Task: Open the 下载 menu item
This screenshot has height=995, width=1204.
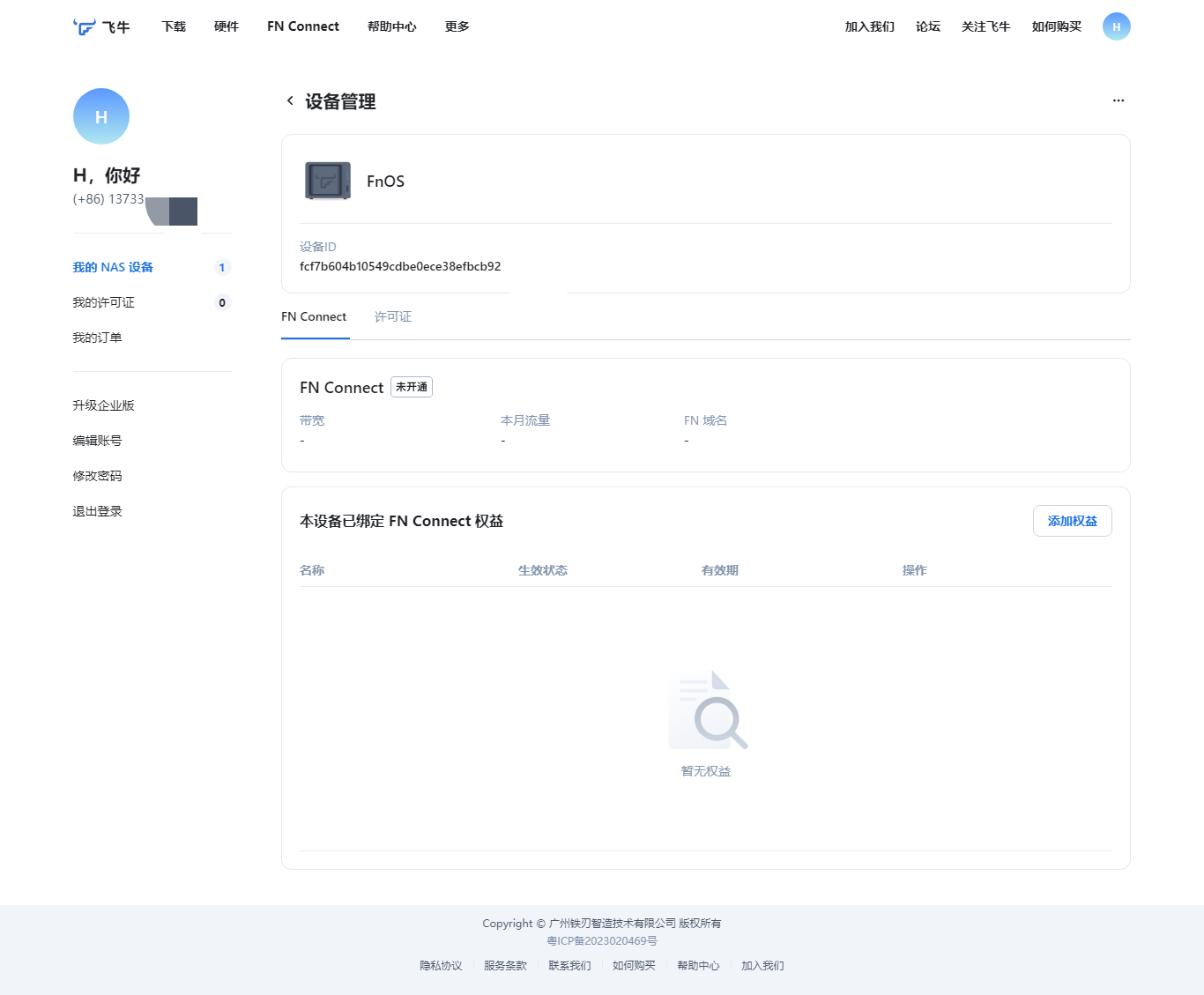Action: (x=174, y=26)
